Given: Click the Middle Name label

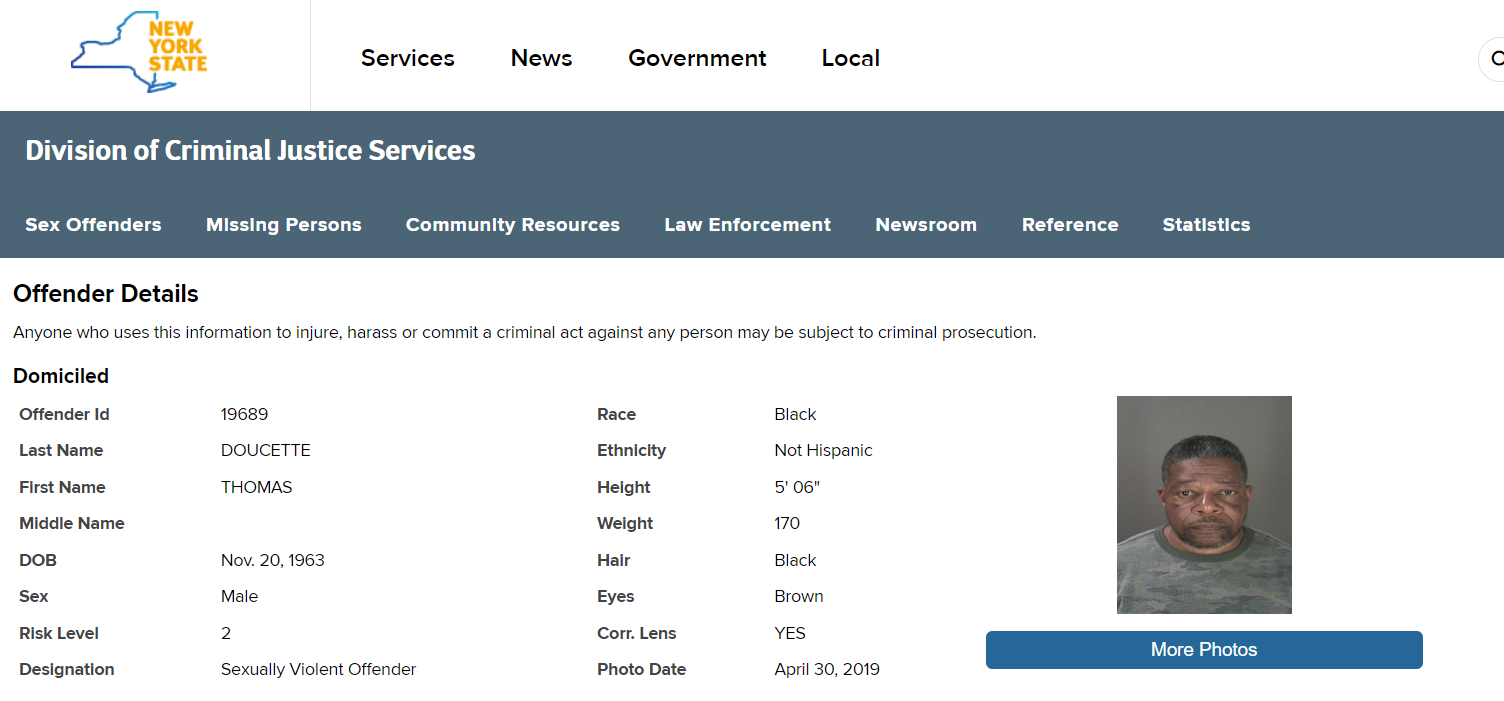Looking at the screenshot, I should point(72,523).
